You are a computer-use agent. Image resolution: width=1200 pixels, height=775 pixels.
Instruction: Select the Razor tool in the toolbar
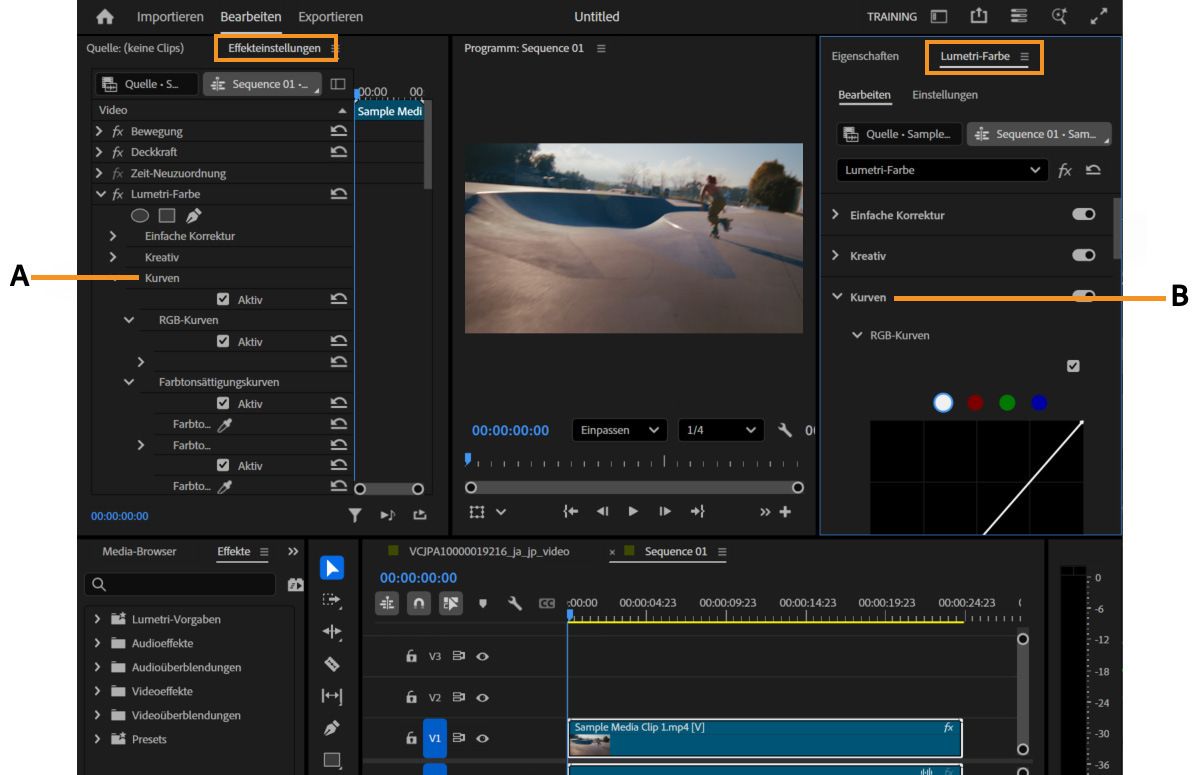click(332, 664)
